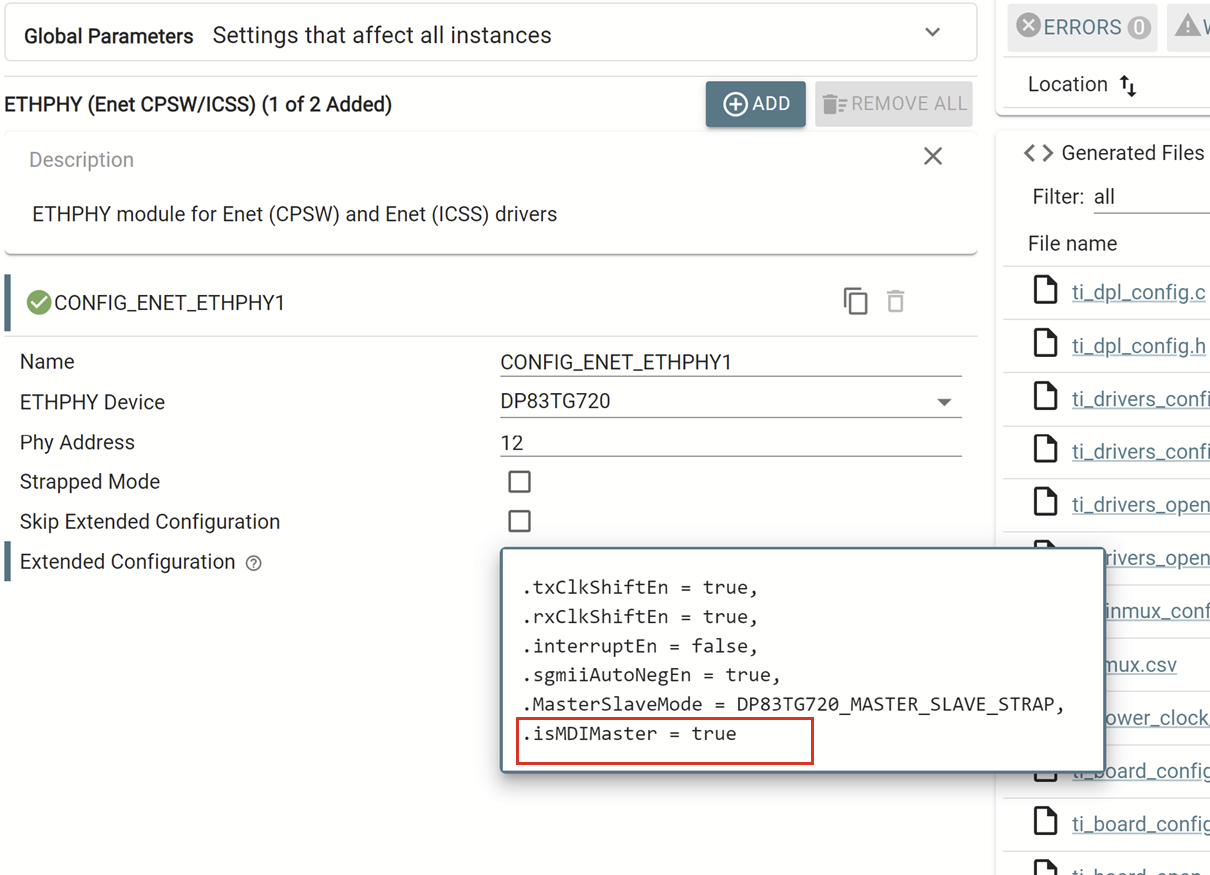
Task: Click the '.sgmiiAutoNegEn = true,' line
Action: point(651,675)
